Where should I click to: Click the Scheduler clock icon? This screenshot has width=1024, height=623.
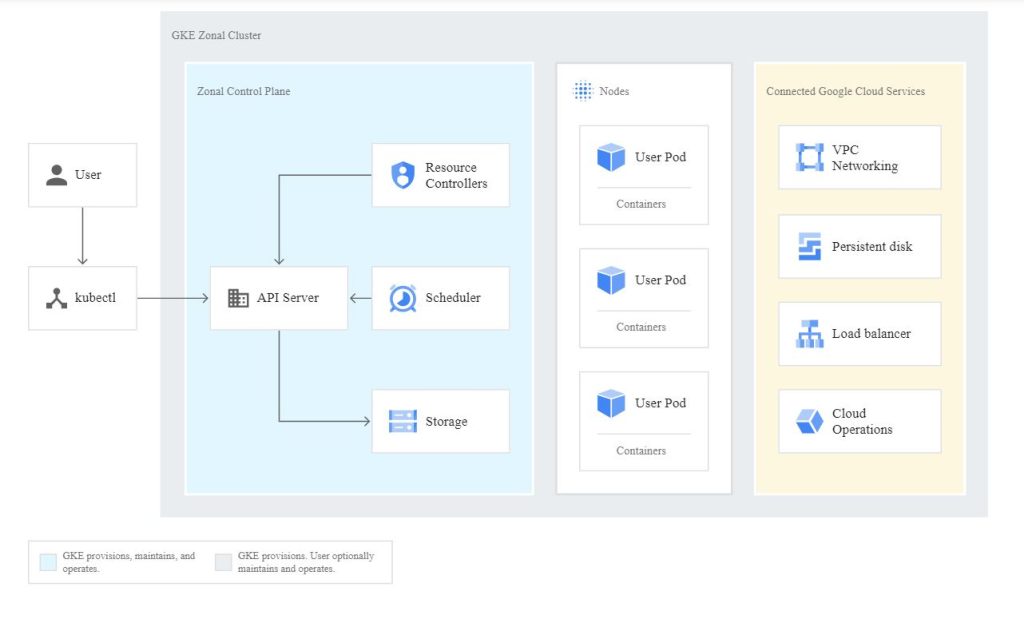(x=400, y=297)
